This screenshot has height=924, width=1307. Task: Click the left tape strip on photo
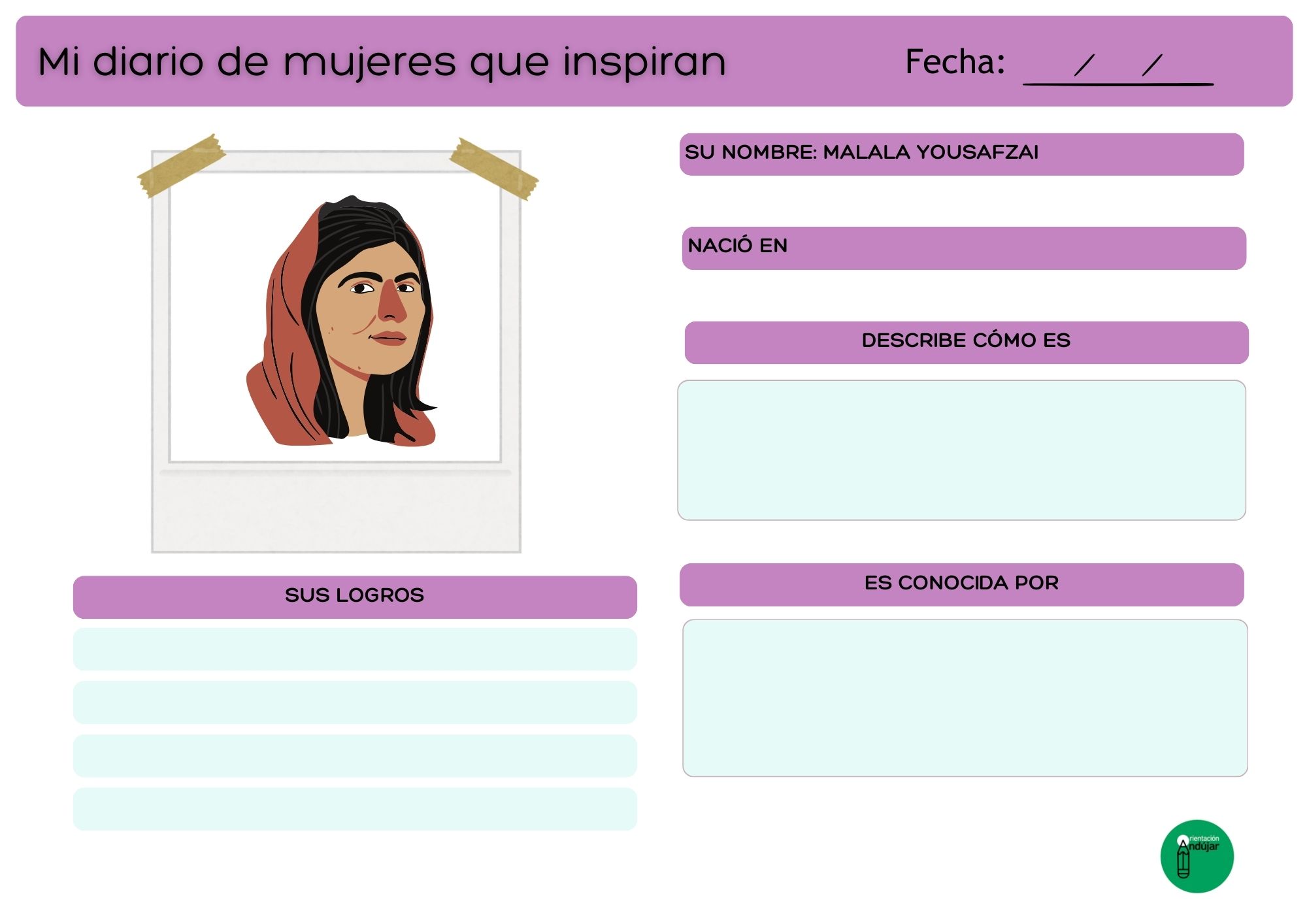[x=181, y=165]
